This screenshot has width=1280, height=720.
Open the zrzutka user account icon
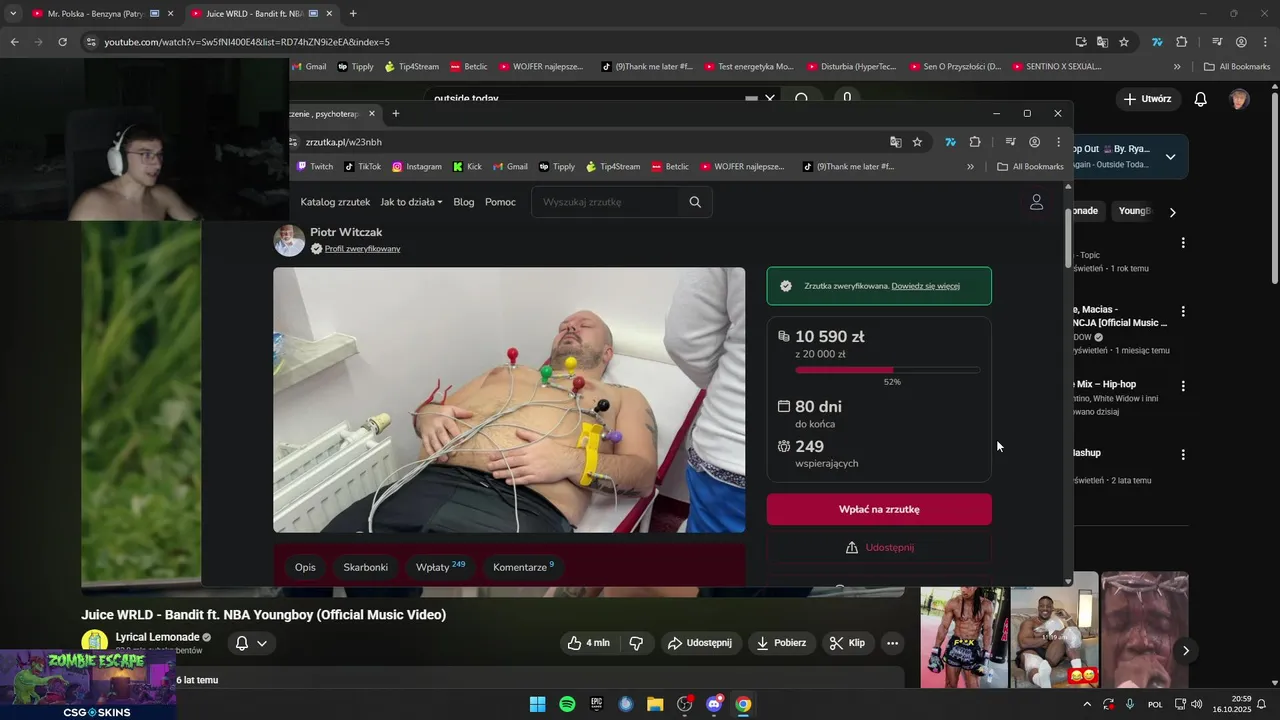coord(1037,202)
